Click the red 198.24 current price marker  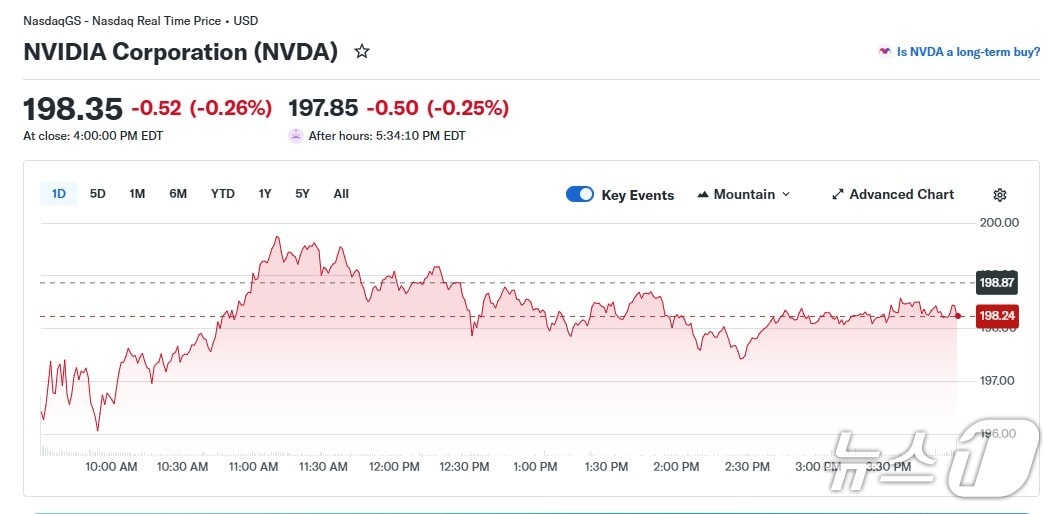(997, 316)
